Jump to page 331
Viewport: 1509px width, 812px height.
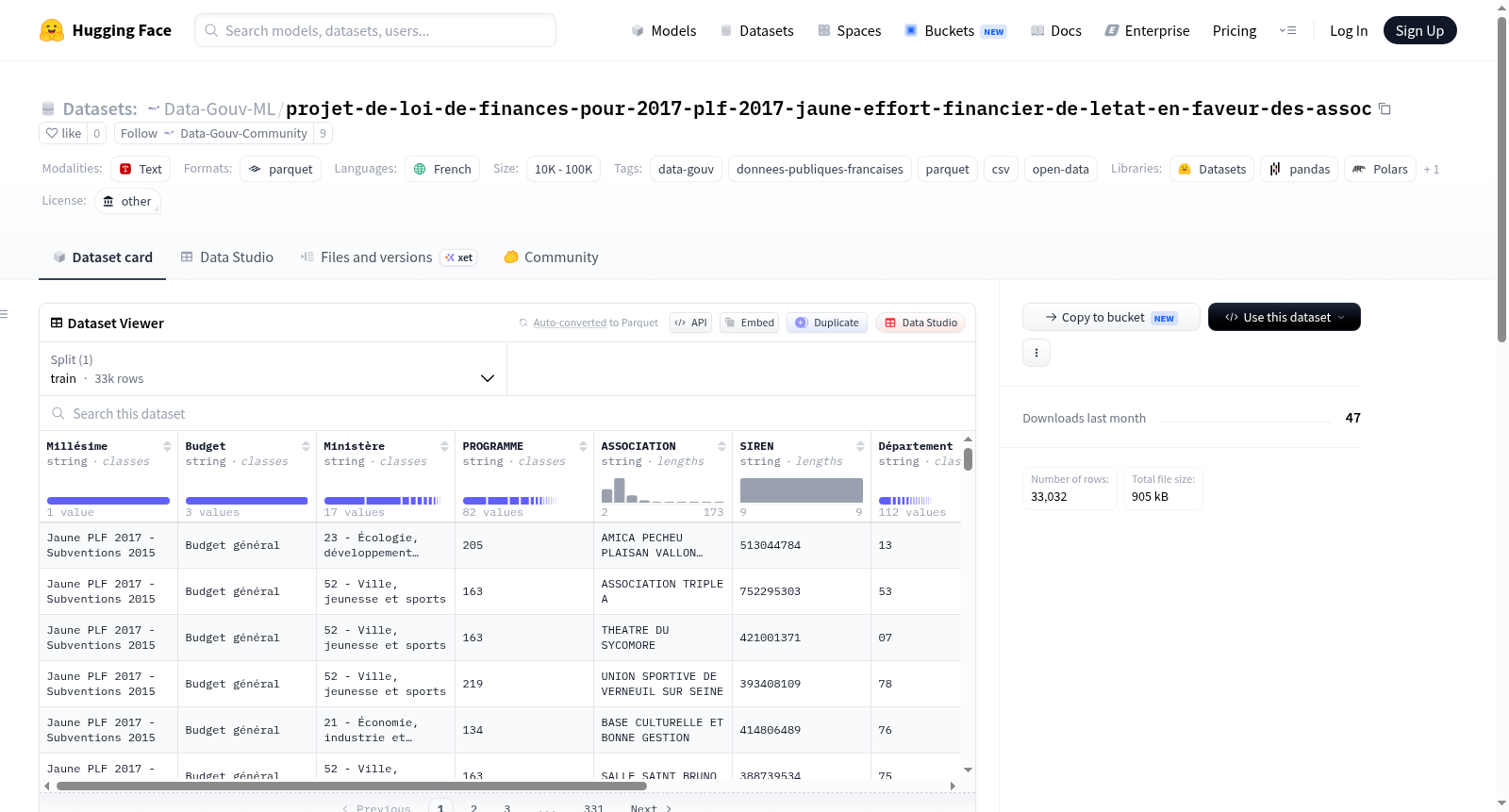pyautogui.click(x=593, y=808)
